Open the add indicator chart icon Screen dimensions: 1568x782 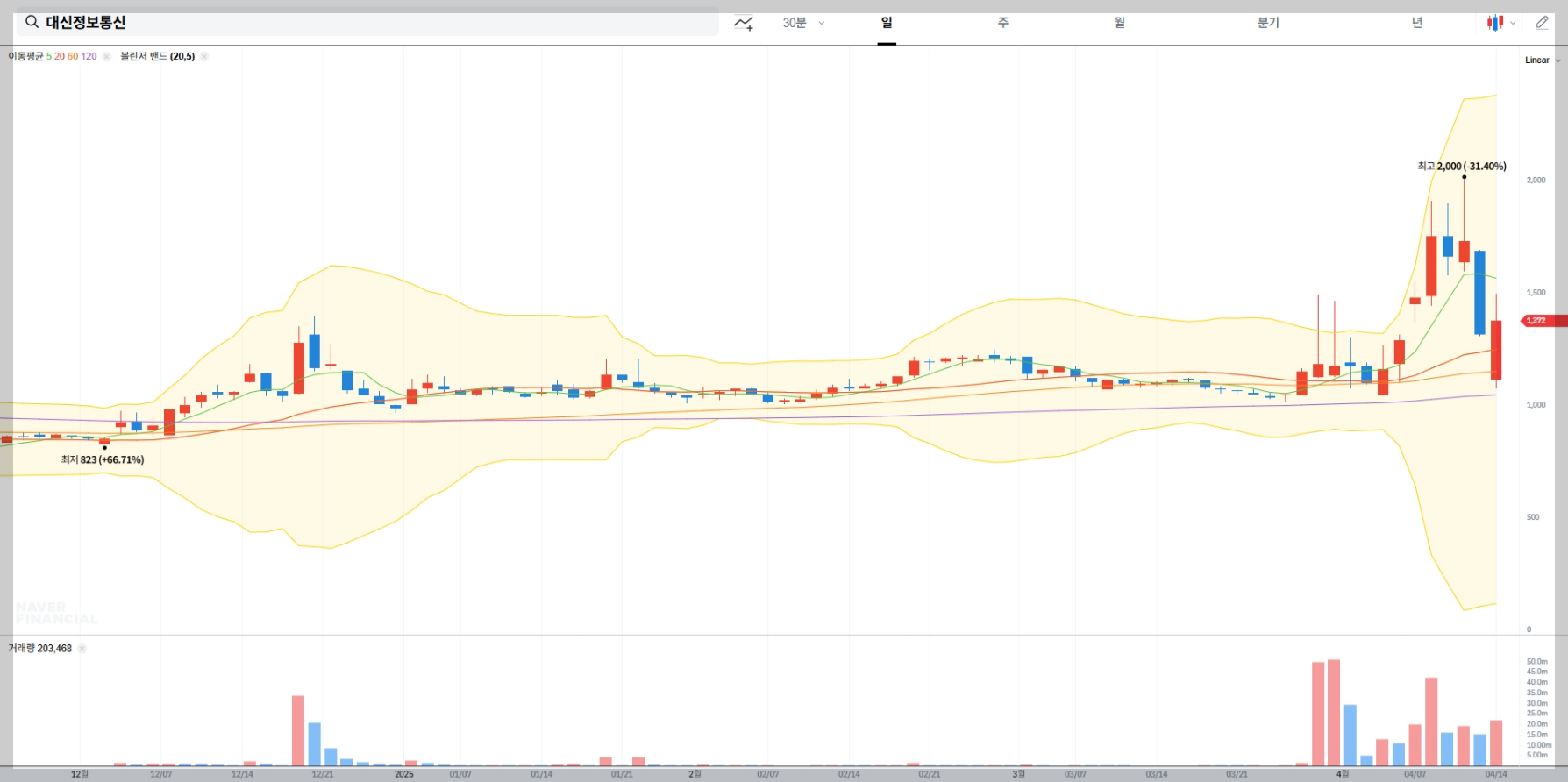(744, 24)
